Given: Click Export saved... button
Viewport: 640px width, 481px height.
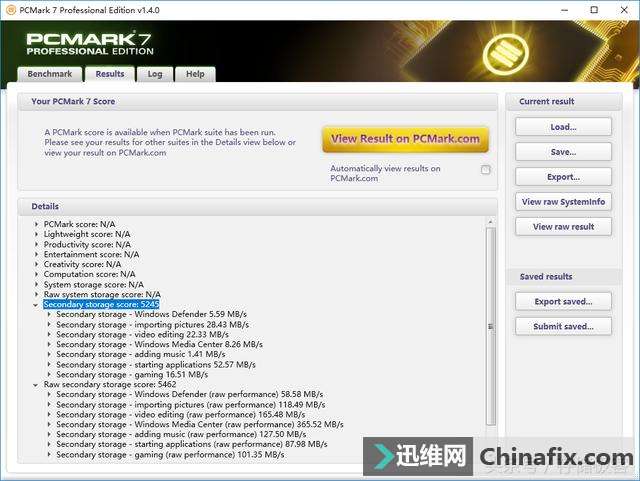Looking at the screenshot, I should point(563,302).
